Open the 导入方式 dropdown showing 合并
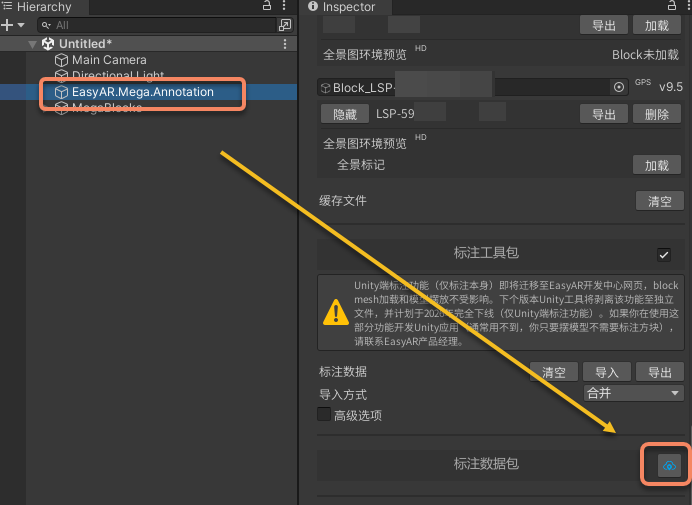 [x=633, y=394]
